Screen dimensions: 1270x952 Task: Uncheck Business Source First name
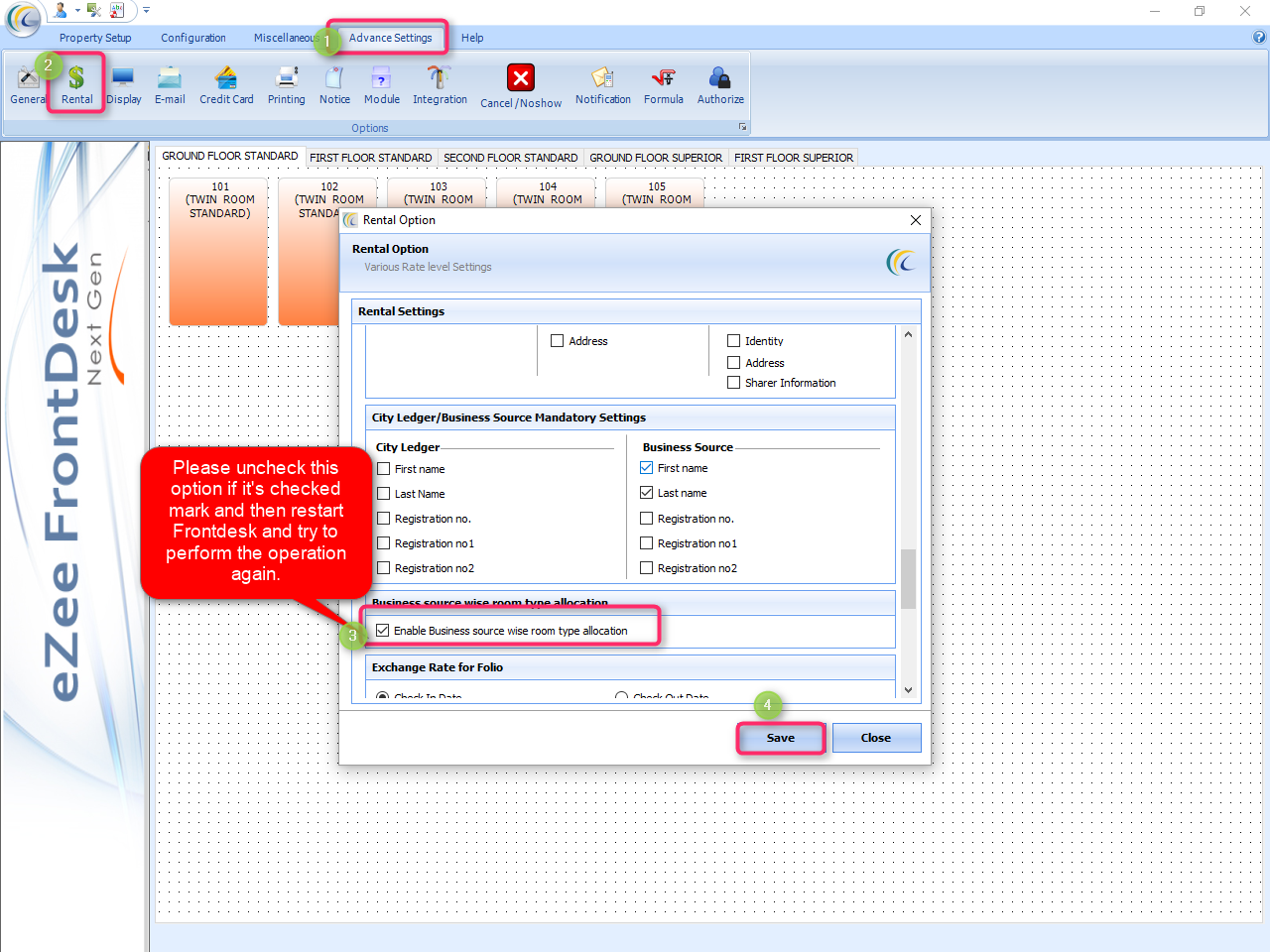point(647,468)
